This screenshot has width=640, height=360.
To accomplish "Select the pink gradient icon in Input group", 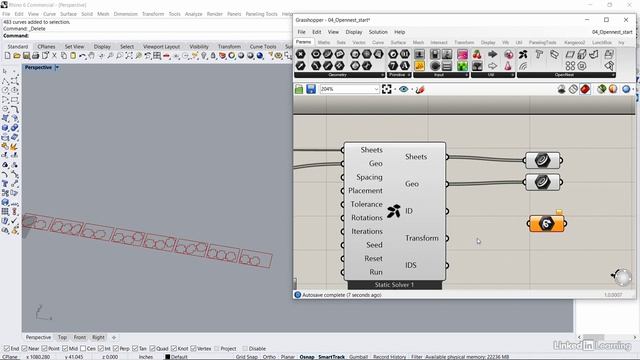I will point(462,54).
